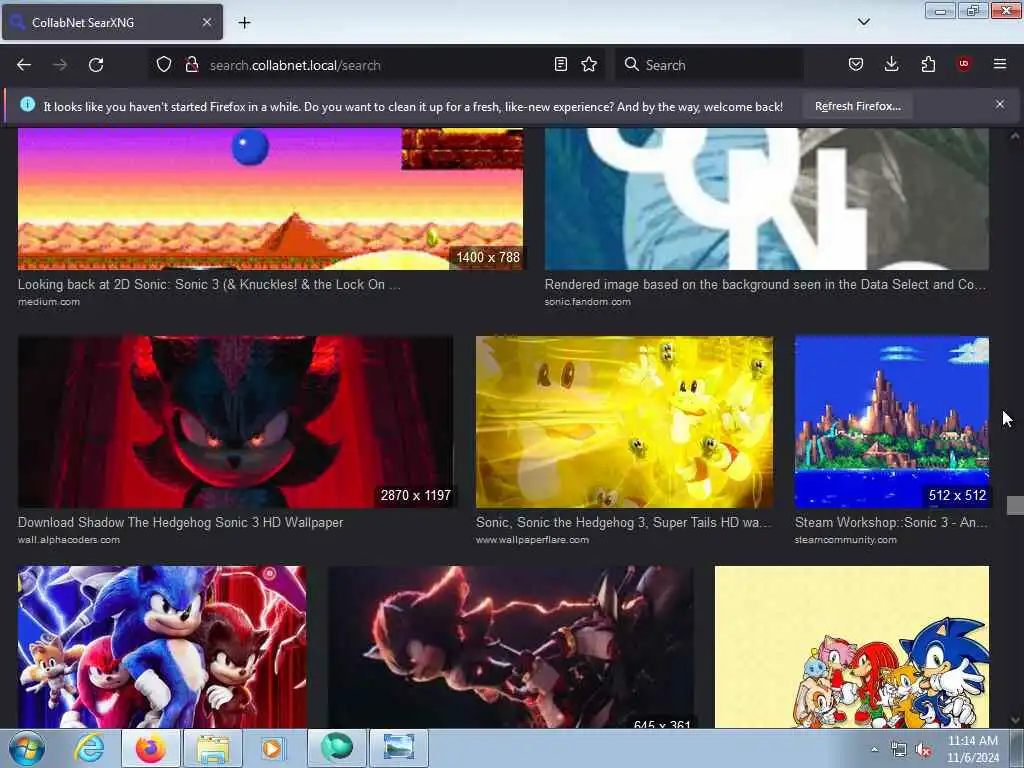
Task: Click the 1400 x 788 resolution badge
Action: [x=488, y=257]
